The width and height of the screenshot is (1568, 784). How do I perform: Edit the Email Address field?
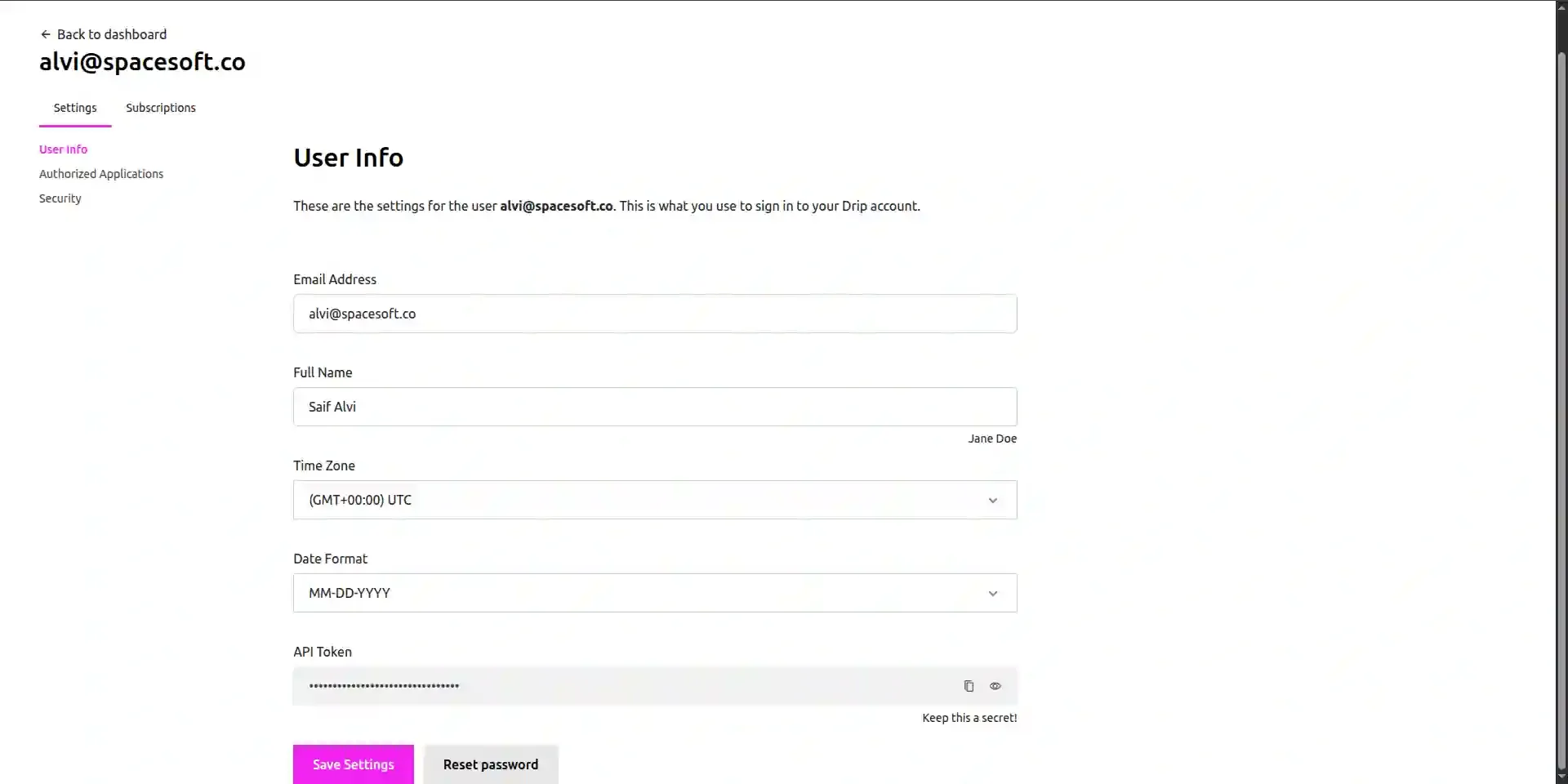coord(655,314)
